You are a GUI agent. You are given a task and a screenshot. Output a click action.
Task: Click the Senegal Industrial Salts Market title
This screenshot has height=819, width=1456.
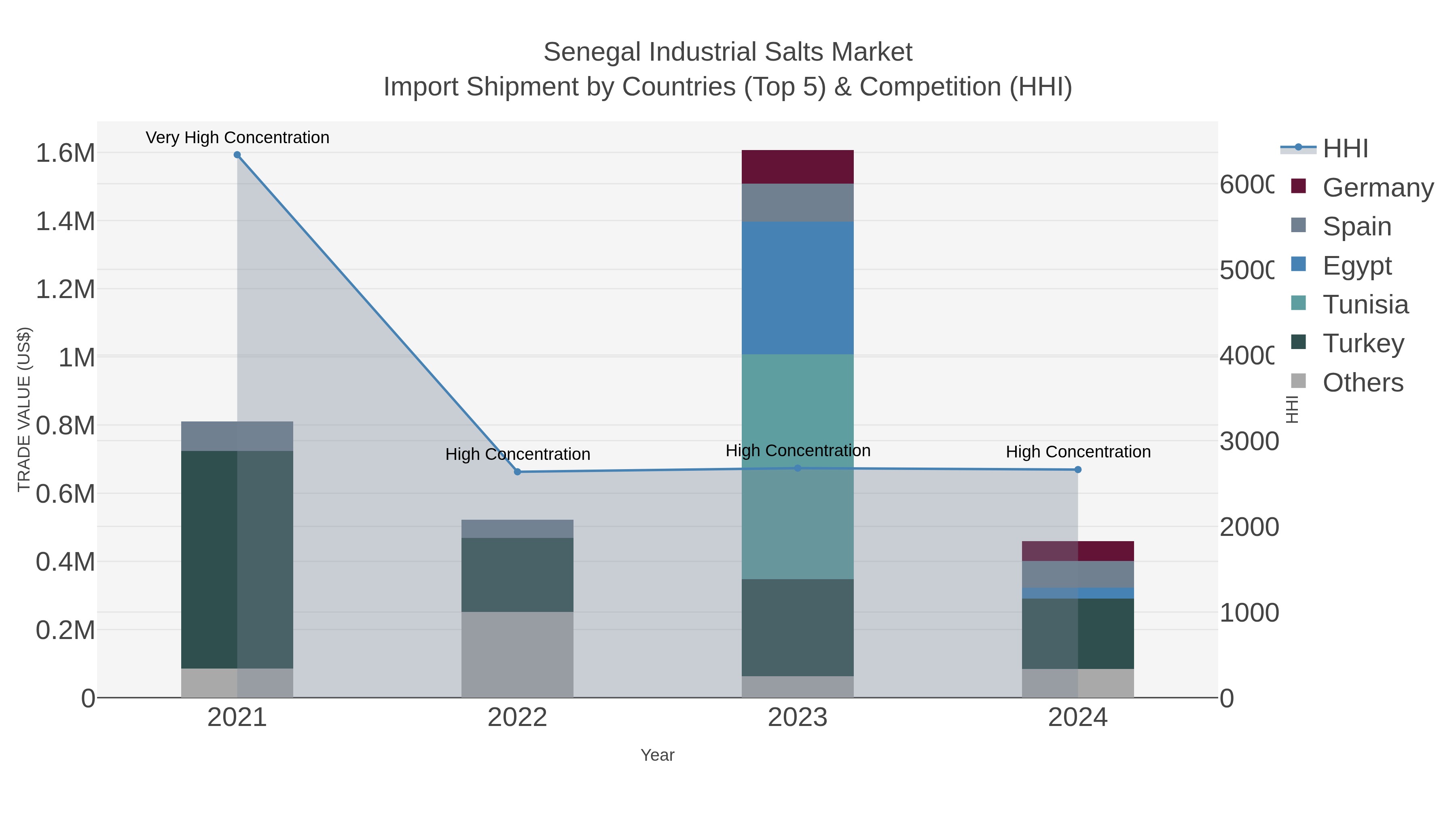pos(728,52)
